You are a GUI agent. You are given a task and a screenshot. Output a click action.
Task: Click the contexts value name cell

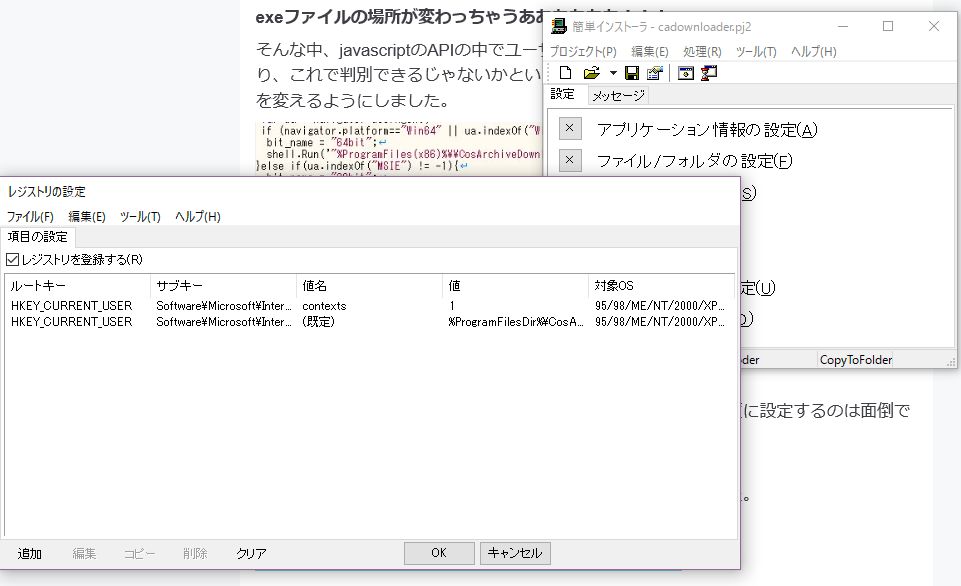click(x=324, y=306)
